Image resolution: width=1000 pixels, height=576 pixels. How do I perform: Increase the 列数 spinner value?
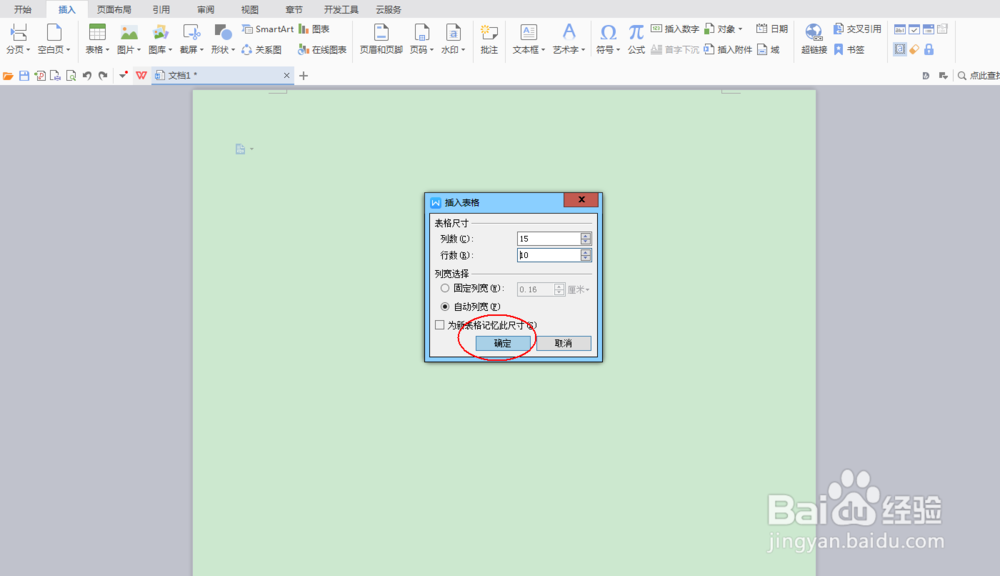586,235
